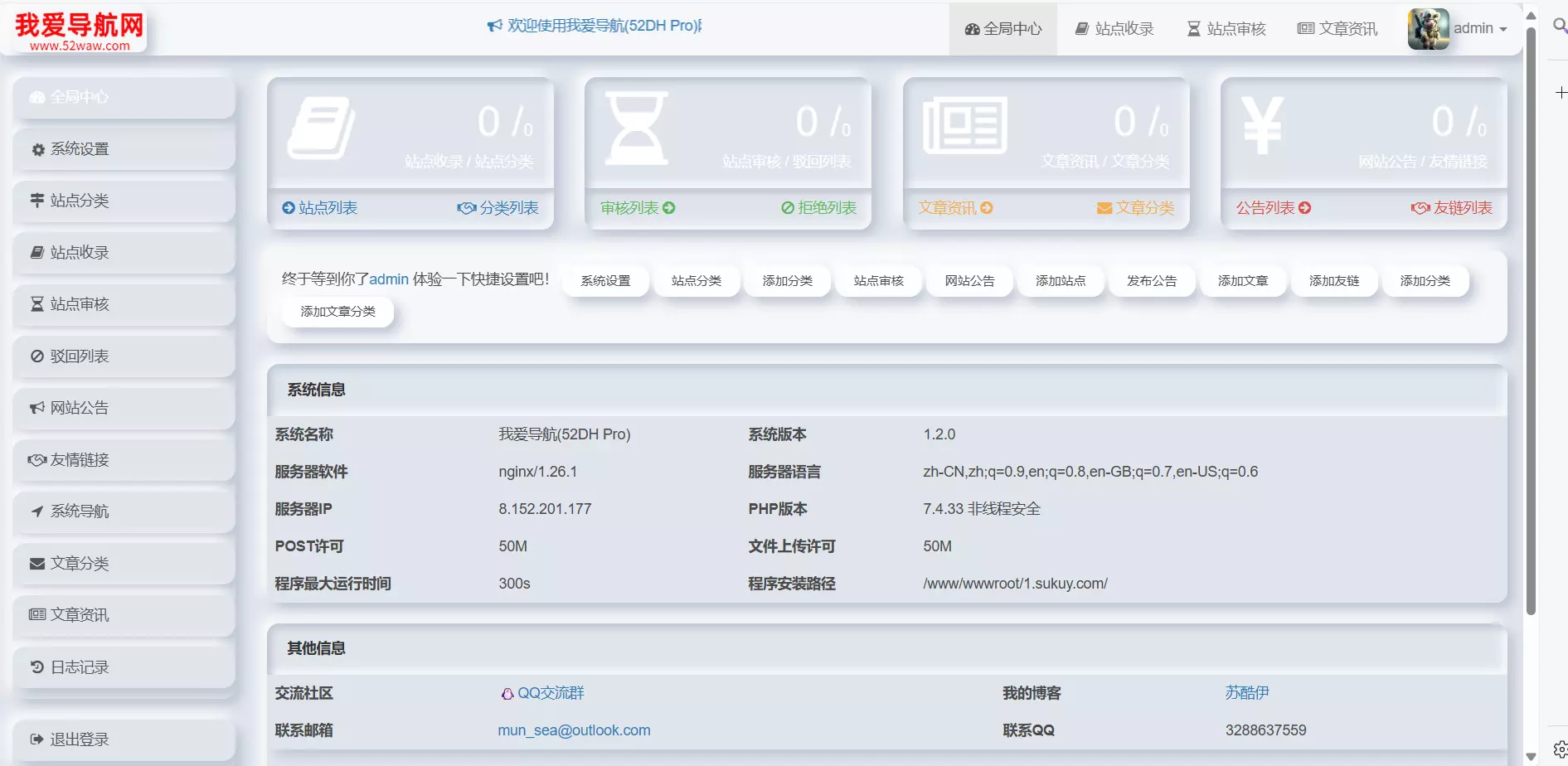Click the book icon on the 站点收录 card

click(324, 126)
